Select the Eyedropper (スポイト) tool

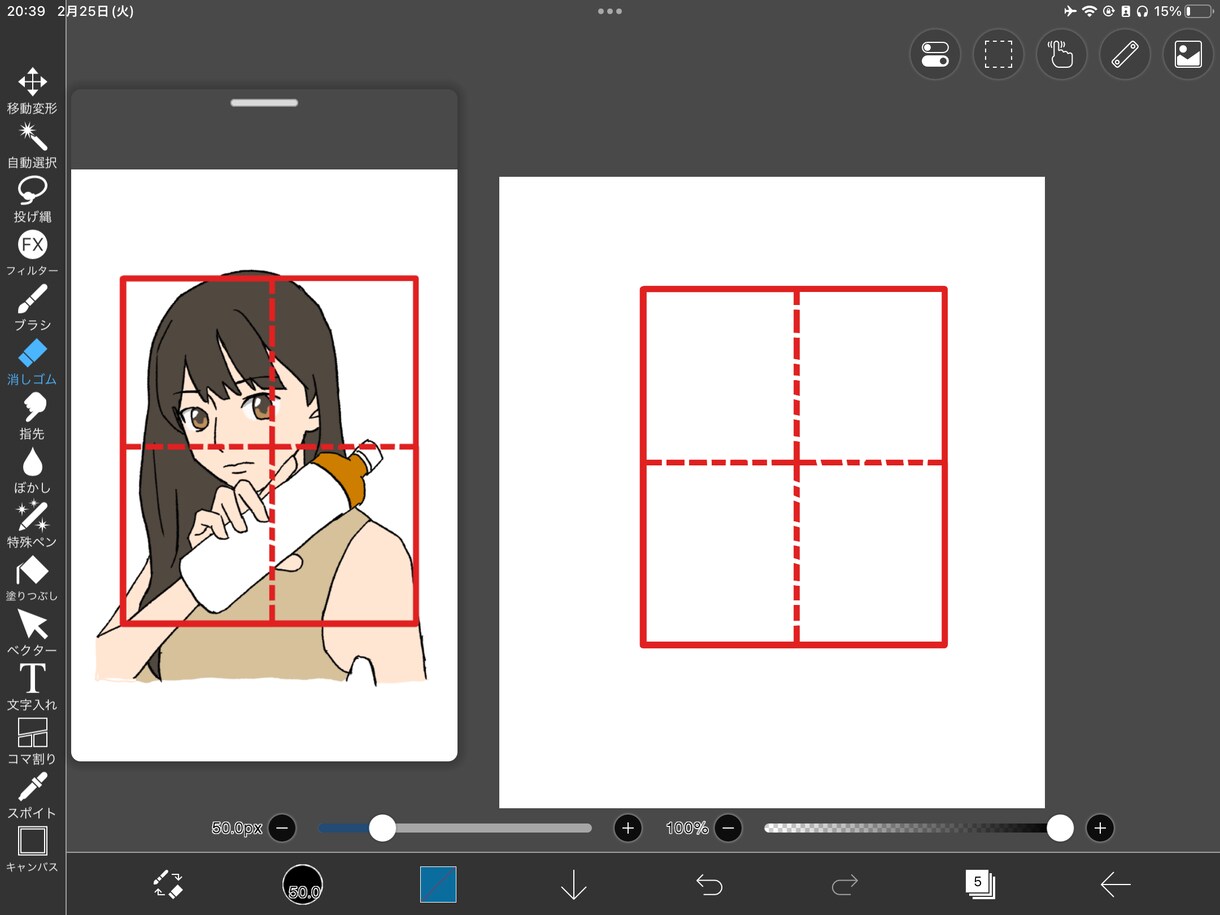click(32, 795)
